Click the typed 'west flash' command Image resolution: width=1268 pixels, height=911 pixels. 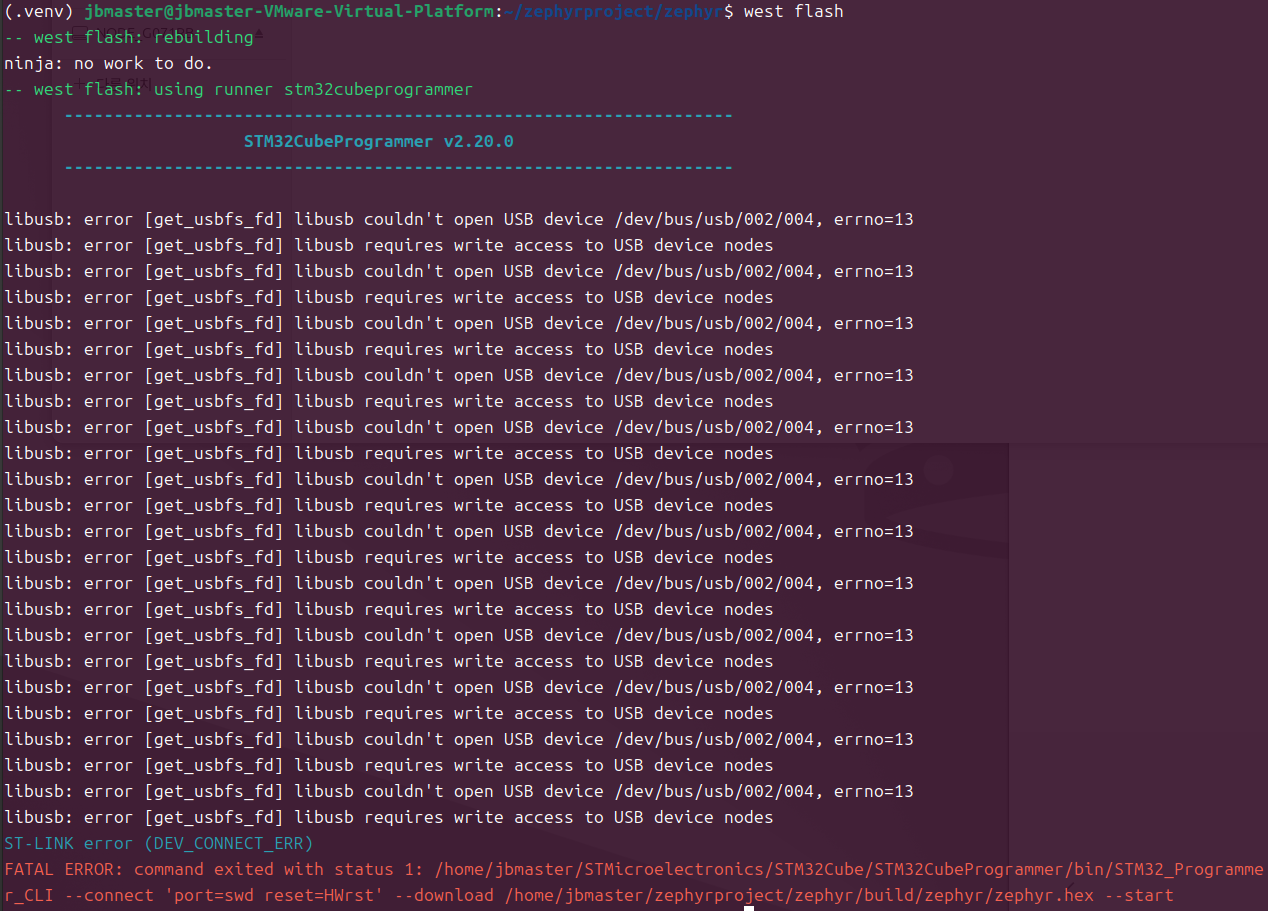point(794,12)
